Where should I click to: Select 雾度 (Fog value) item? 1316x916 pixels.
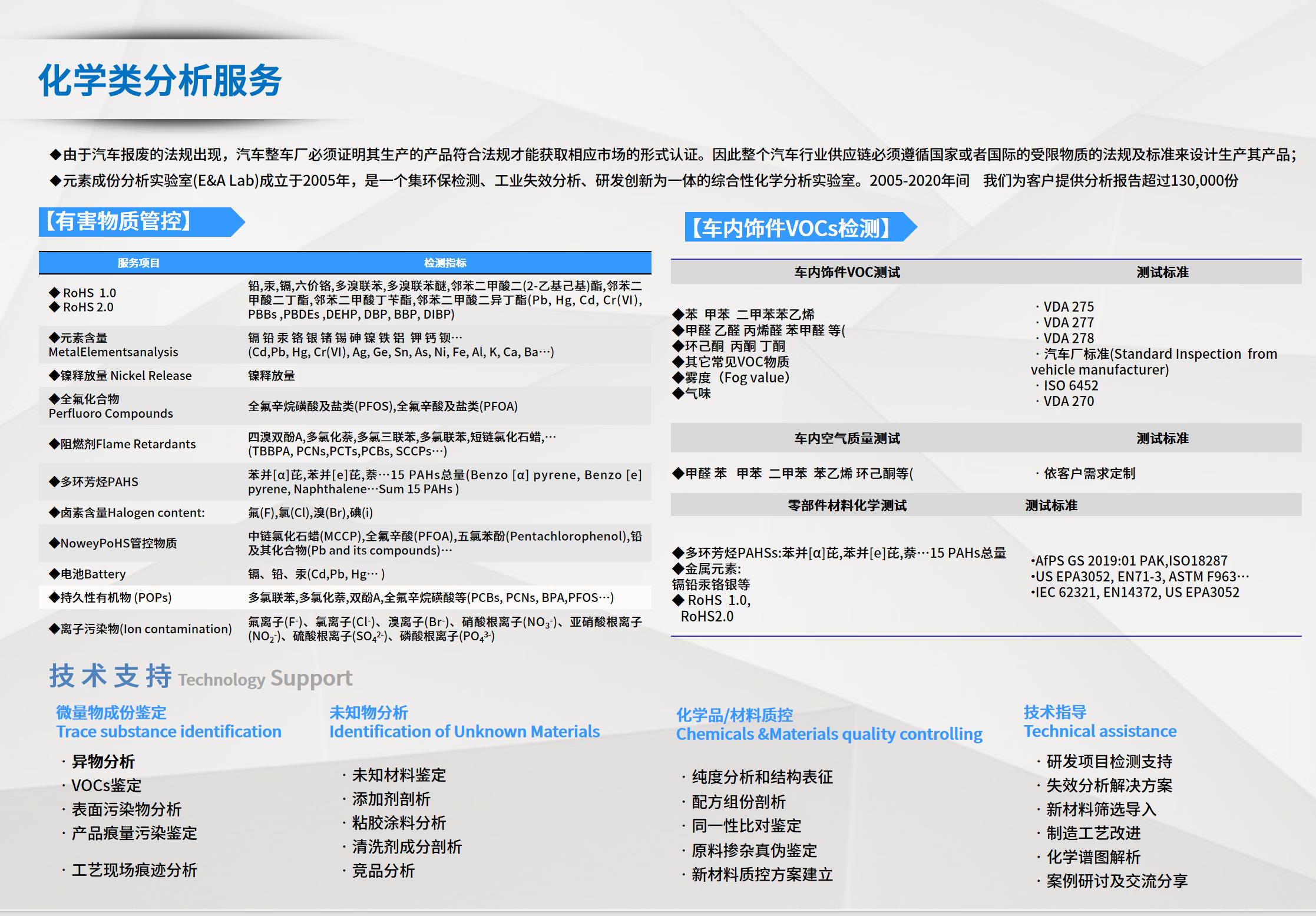click(731, 378)
